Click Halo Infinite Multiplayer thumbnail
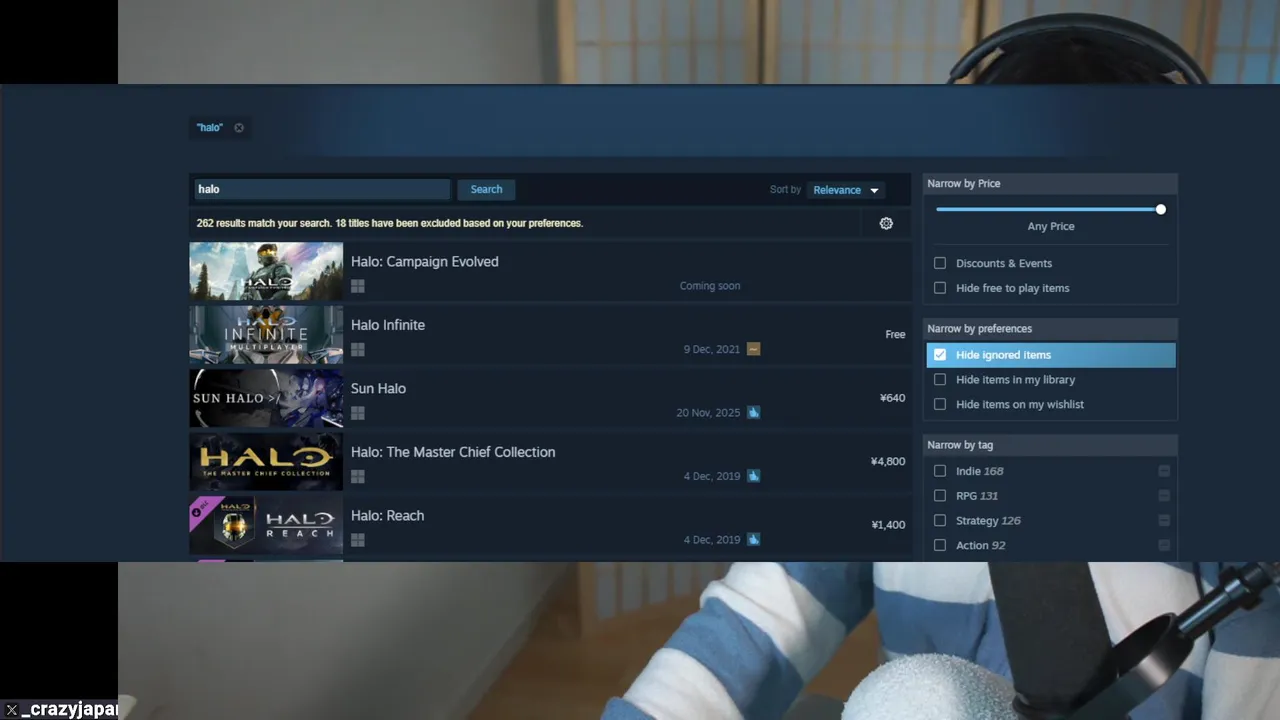1280x720 pixels. (x=266, y=334)
